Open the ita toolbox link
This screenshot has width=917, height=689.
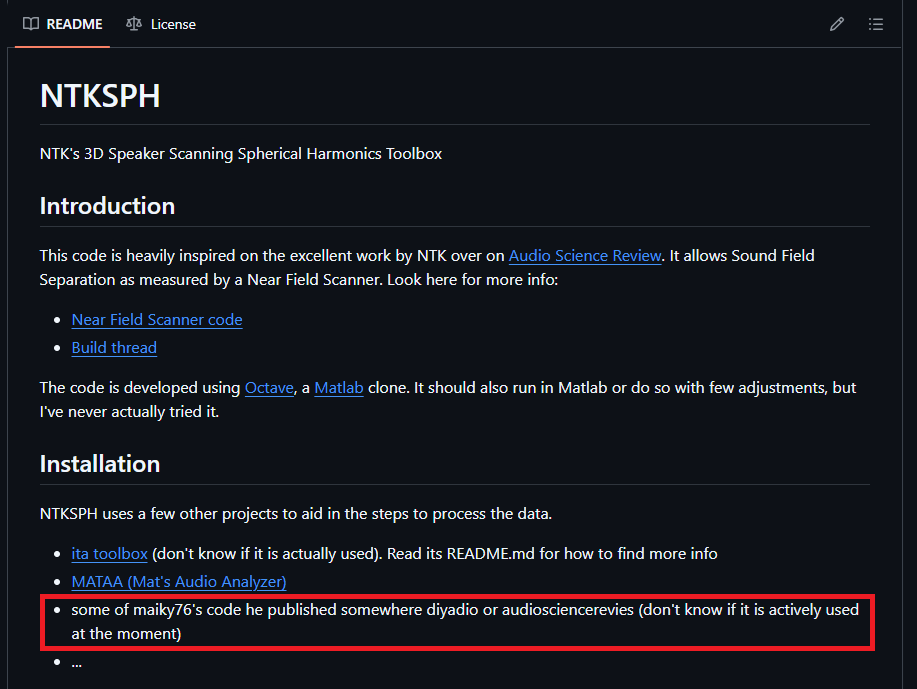109,553
